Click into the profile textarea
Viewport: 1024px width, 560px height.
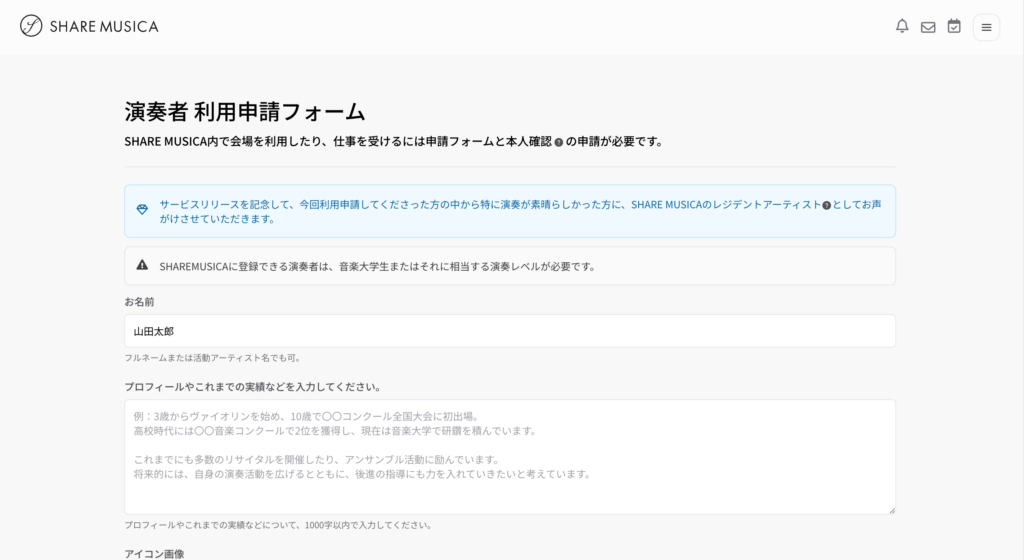tap(509, 456)
